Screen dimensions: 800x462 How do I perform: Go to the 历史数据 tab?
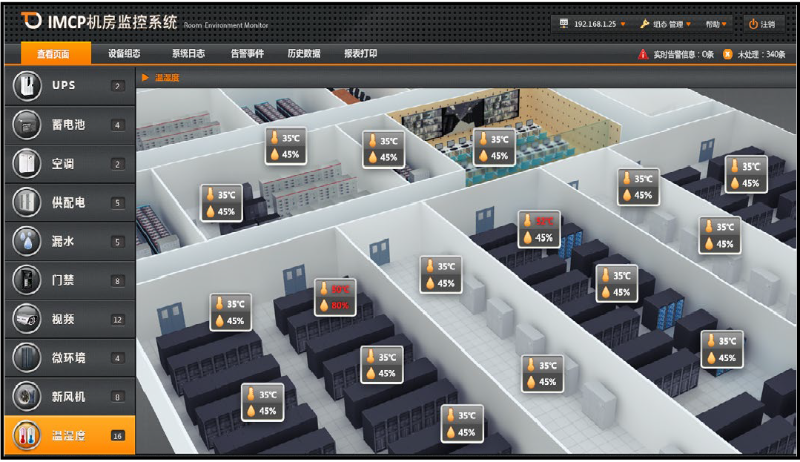coord(304,54)
